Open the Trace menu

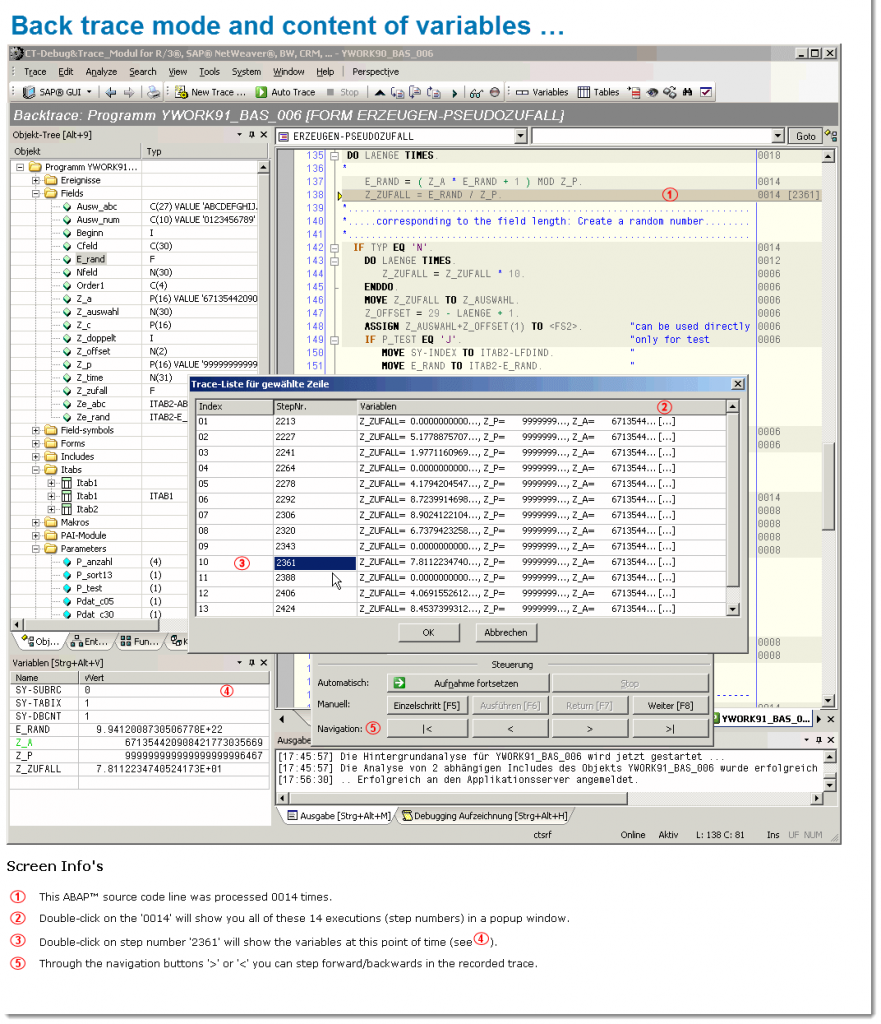[x=35, y=71]
